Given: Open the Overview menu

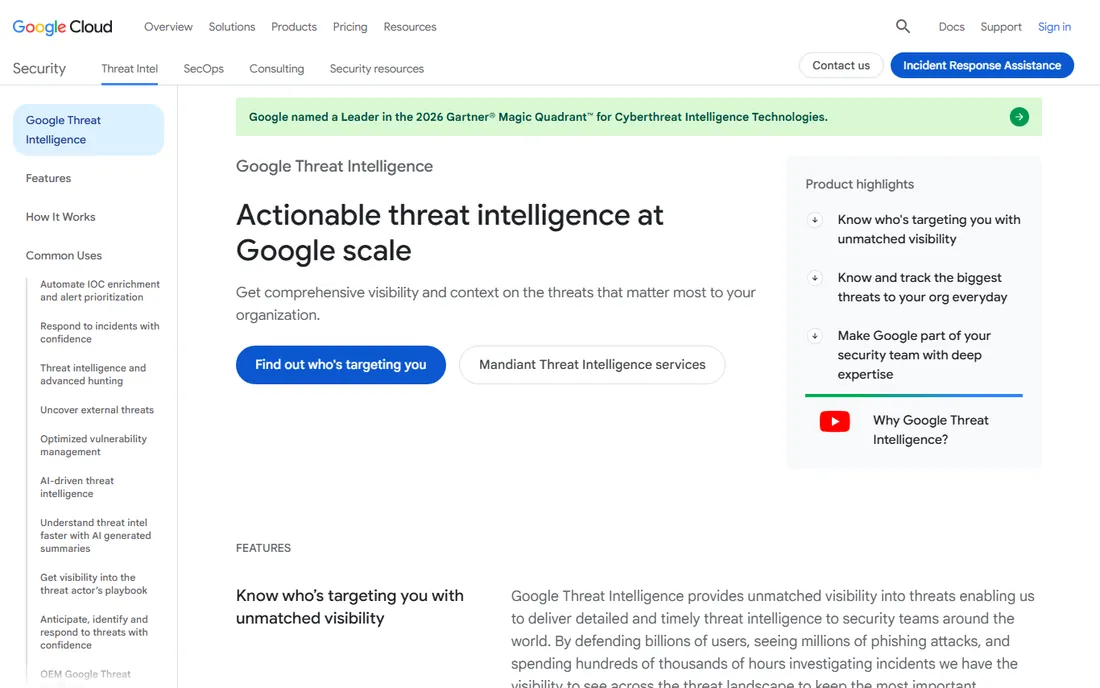Looking at the screenshot, I should coord(168,27).
